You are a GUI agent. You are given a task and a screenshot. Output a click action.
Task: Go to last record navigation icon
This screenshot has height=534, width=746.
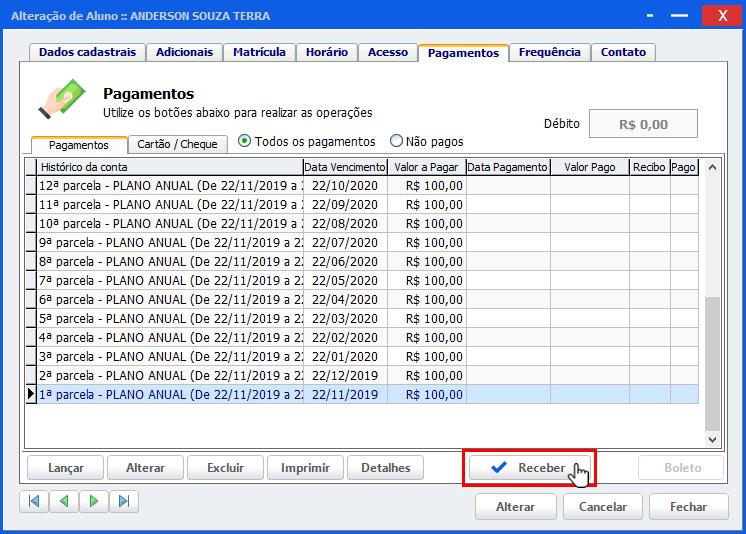point(124,501)
